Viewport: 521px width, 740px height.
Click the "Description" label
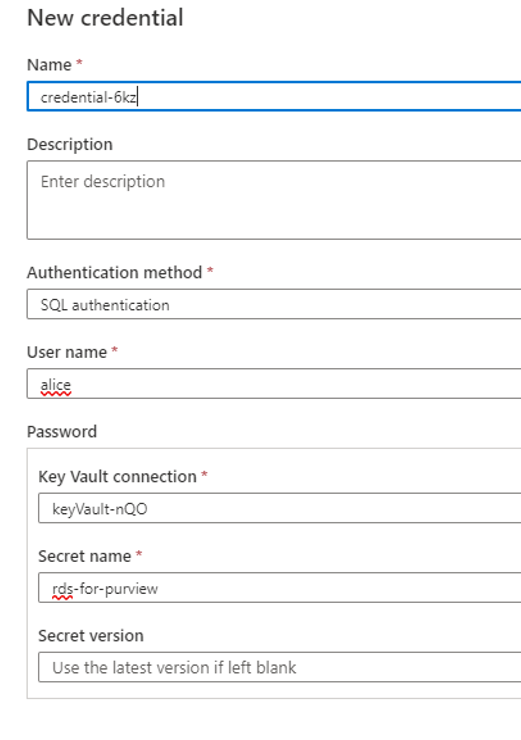point(70,144)
